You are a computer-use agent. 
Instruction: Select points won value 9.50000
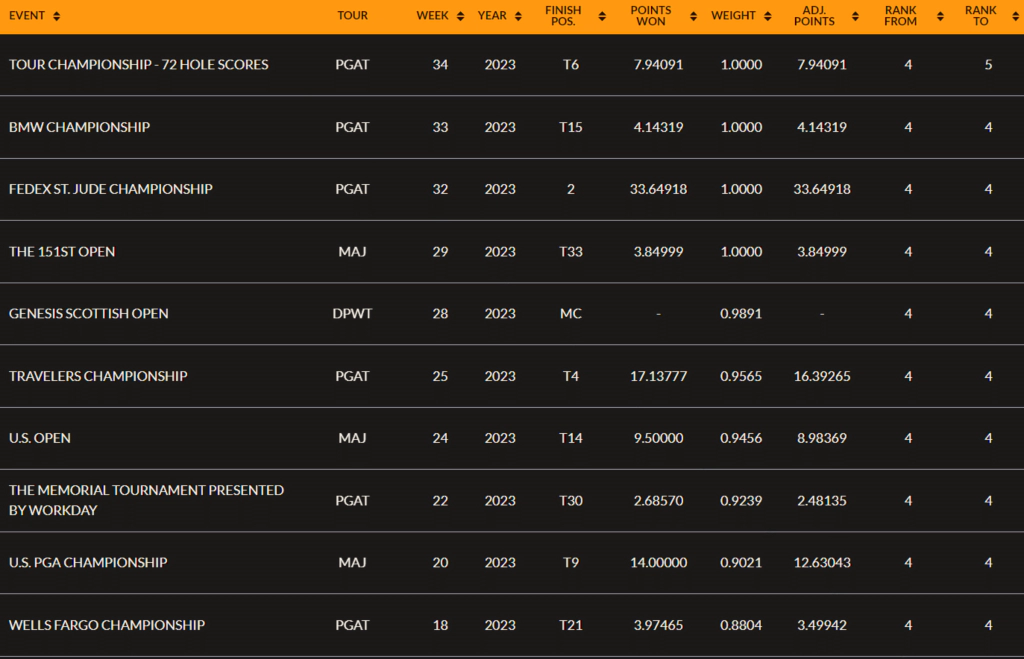tap(658, 438)
